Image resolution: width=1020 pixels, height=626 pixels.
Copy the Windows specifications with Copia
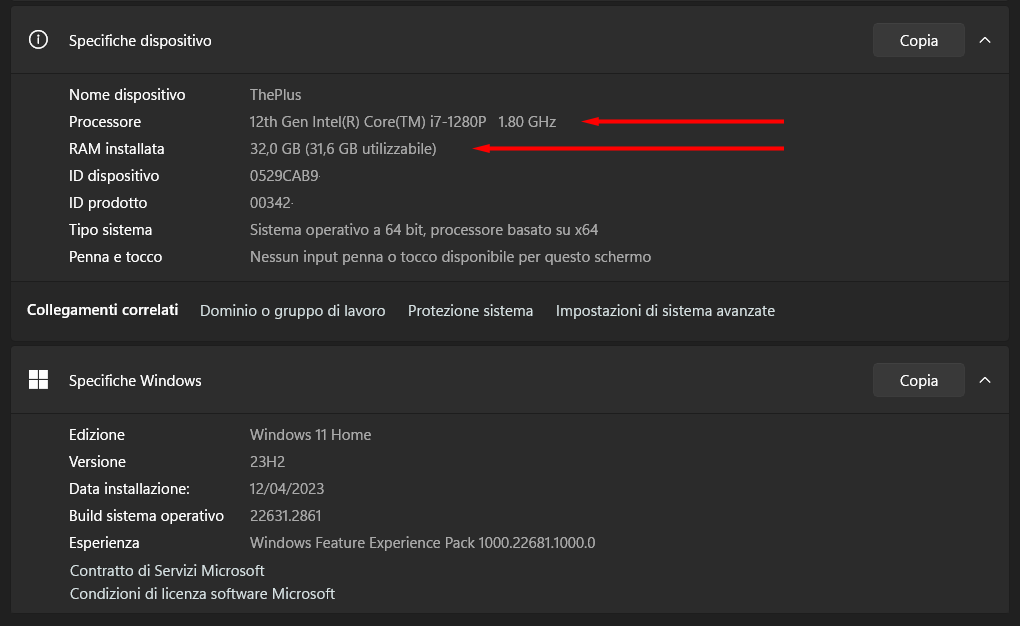[x=919, y=380]
